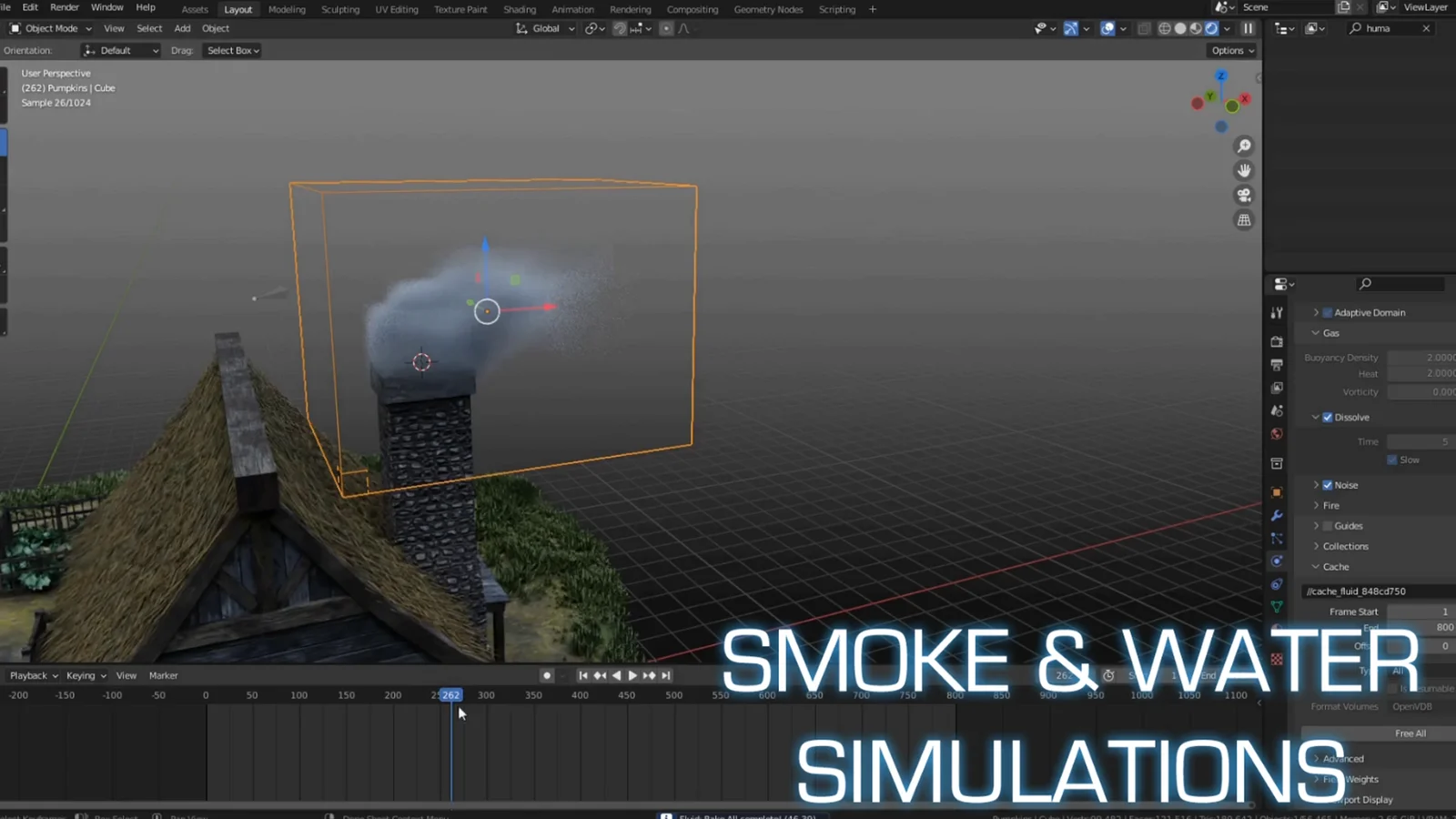The image size is (1456, 819).
Task: Collapse the Adaptive Domain section
Action: click(x=1317, y=312)
